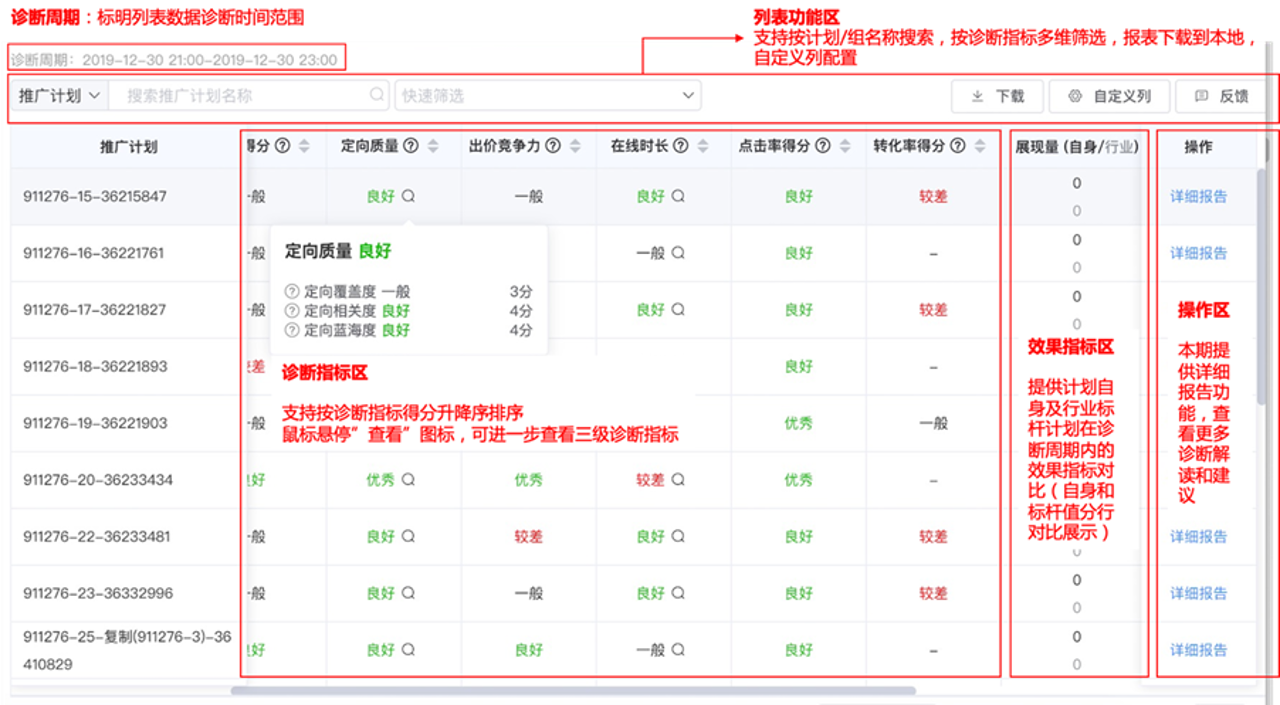Click help icon beside 出价竞争力 header
The height and width of the screenshot is (705, 1280).
(553, 146)
